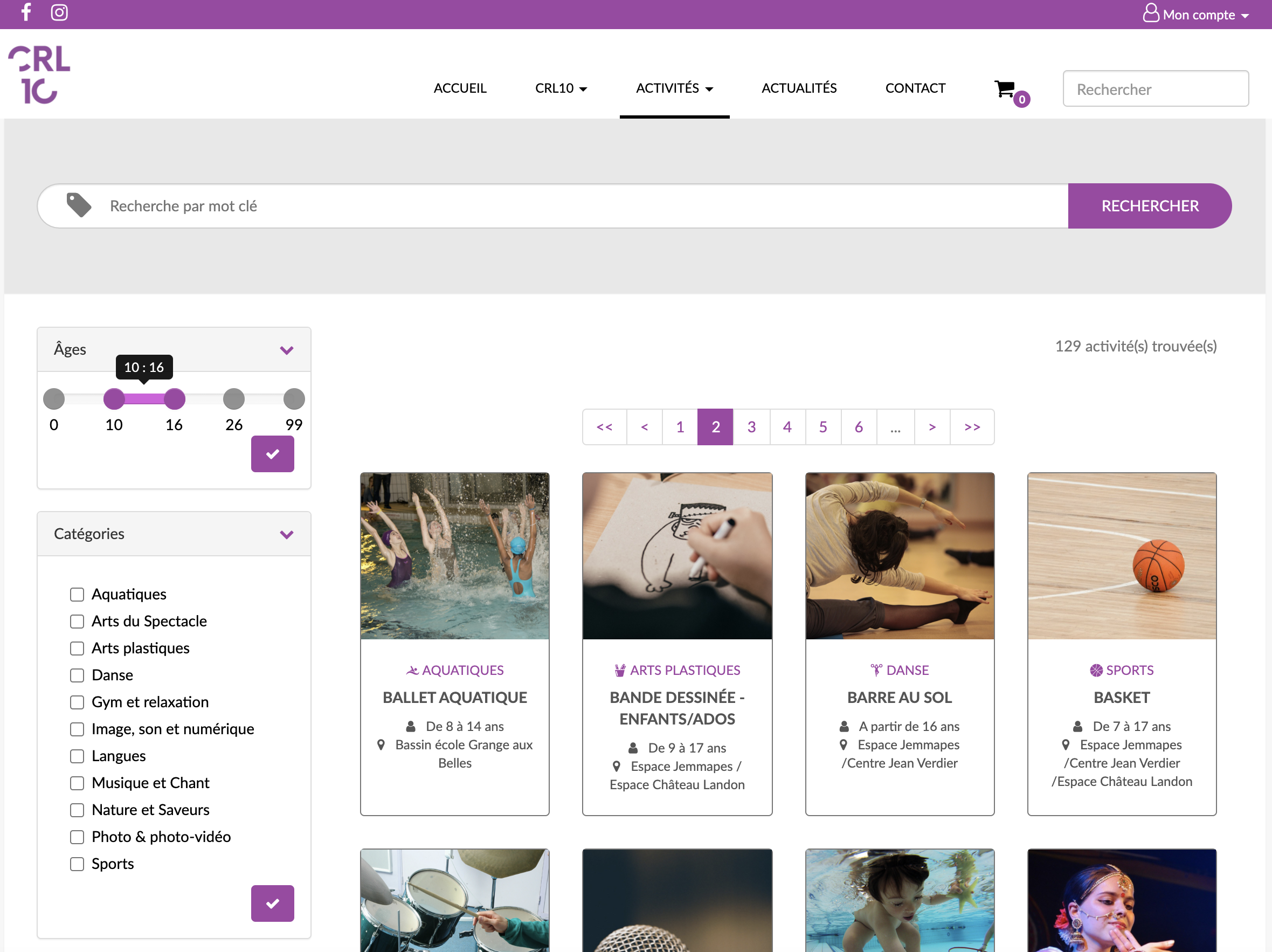Expand the Activités menu dropdown

(674, 88)
